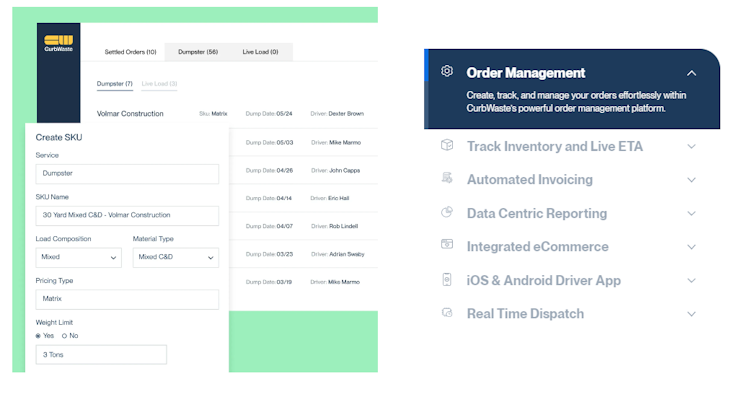Expand Track Inventory and Live ETA chevron
The height and width of the screenshot is (415, 750).
(691, 146)
